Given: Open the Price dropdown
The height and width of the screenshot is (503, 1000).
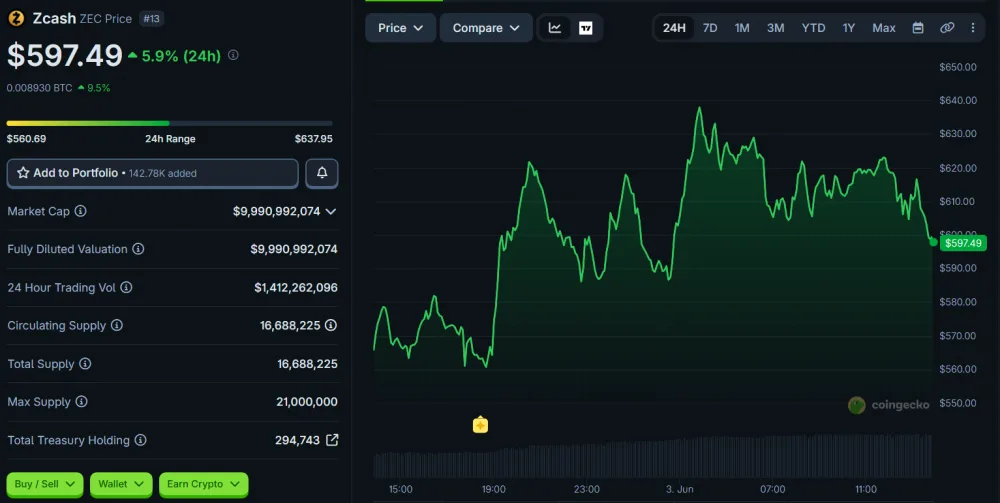Looking at the screenshot, I should point(401,28).
